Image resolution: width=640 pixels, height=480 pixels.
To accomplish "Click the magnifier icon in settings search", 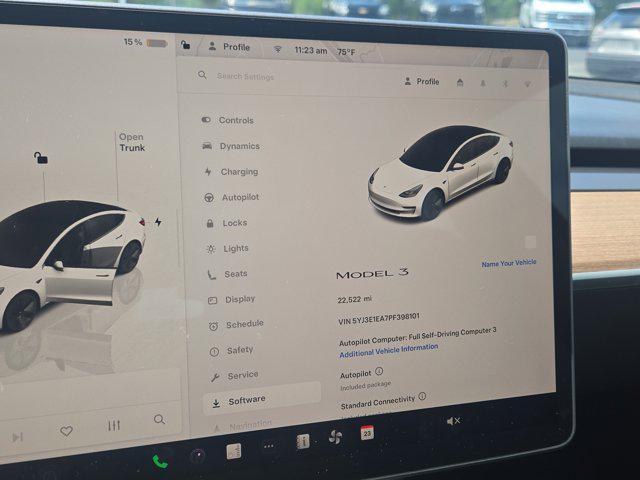I will point(202,75).
